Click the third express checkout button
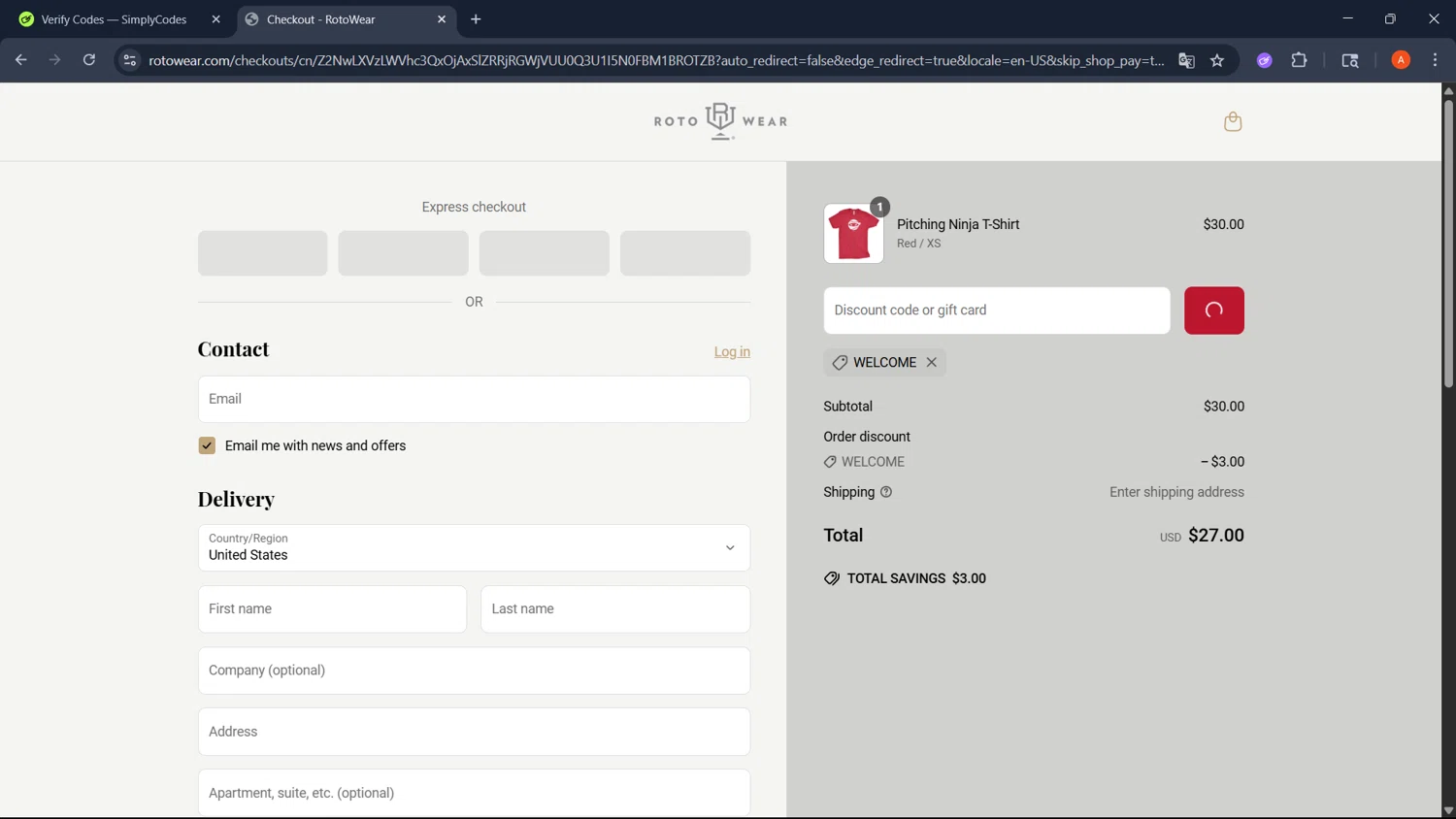Viewport: 1456px width, 819px height. point(544,253)
